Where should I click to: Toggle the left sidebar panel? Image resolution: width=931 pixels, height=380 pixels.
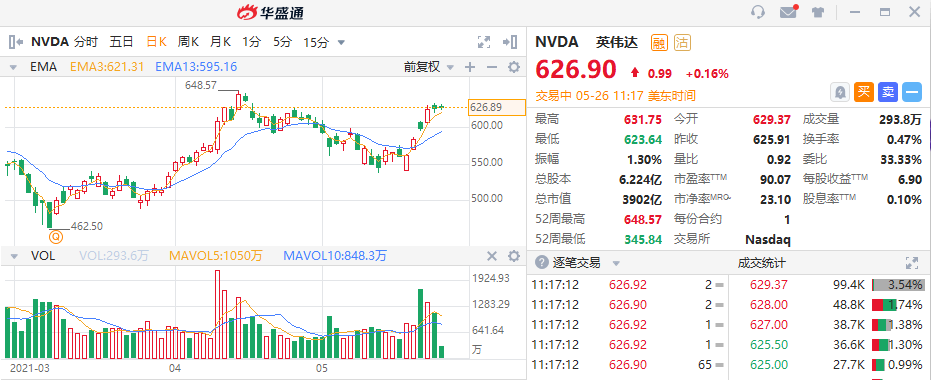tap(16, 42)
